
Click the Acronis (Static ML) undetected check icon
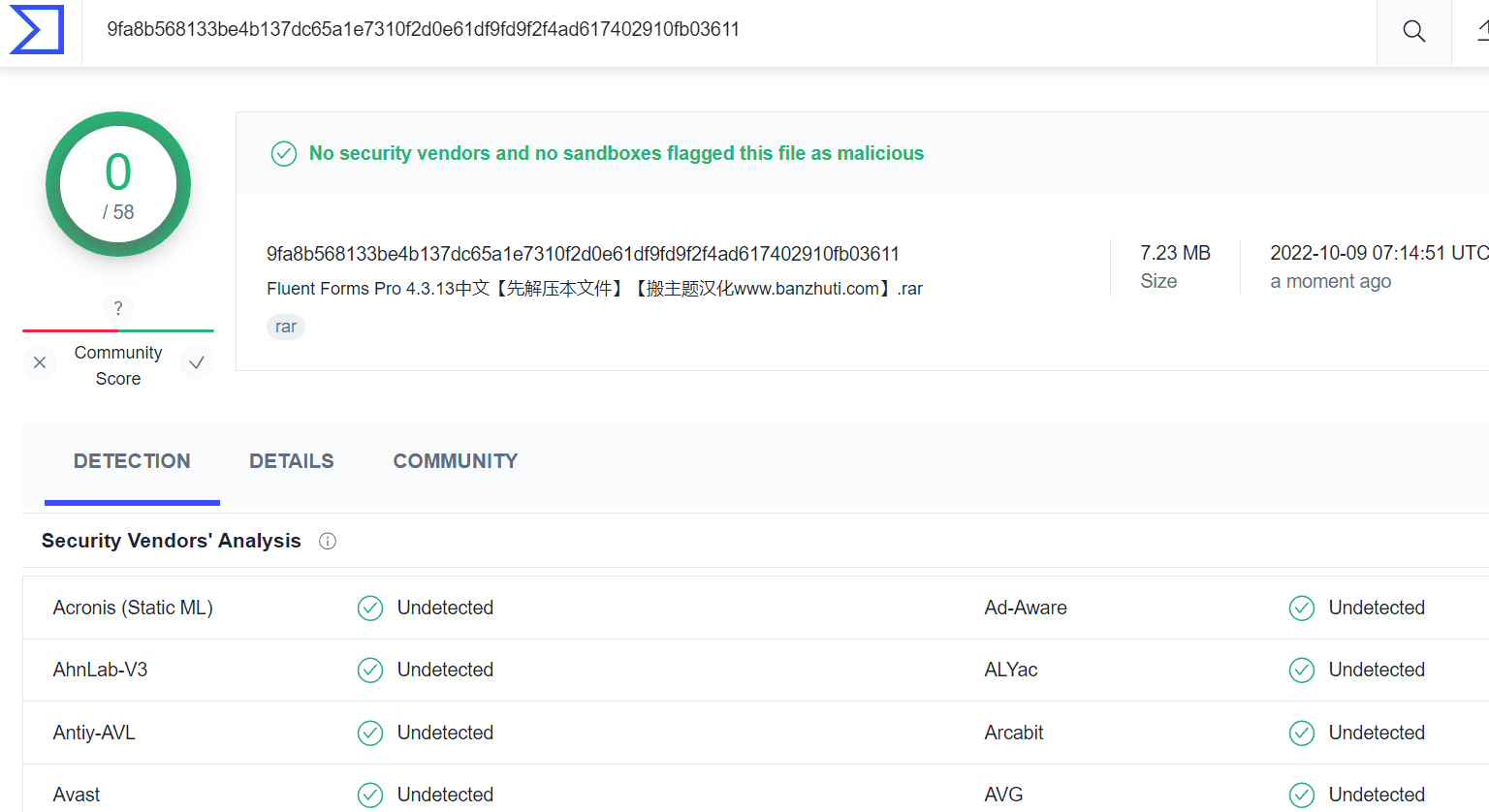pos(370,608)
